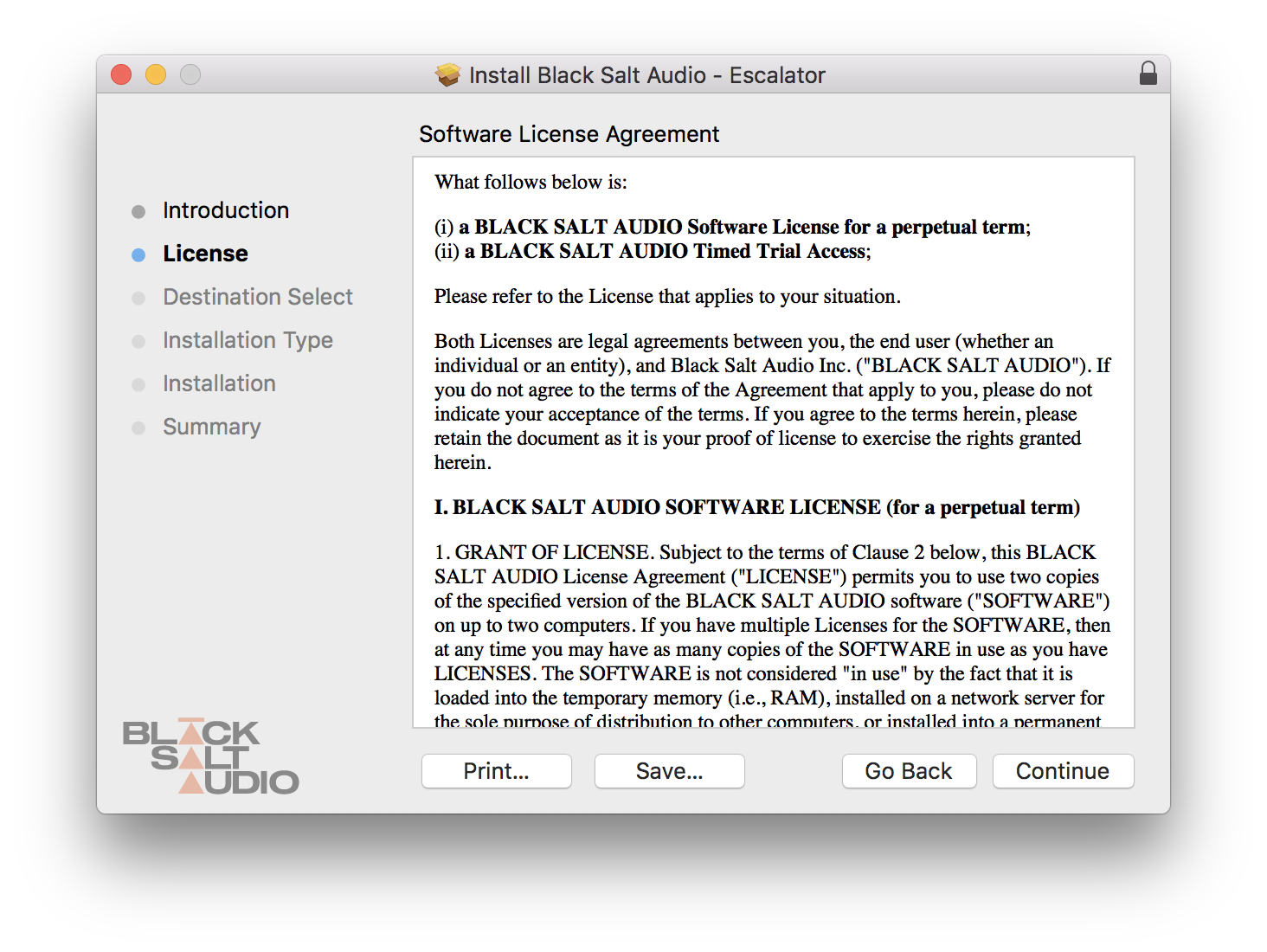The image size is (1267, 952).
Task: Save the license agreement with Save...
Action: (670, 771)
